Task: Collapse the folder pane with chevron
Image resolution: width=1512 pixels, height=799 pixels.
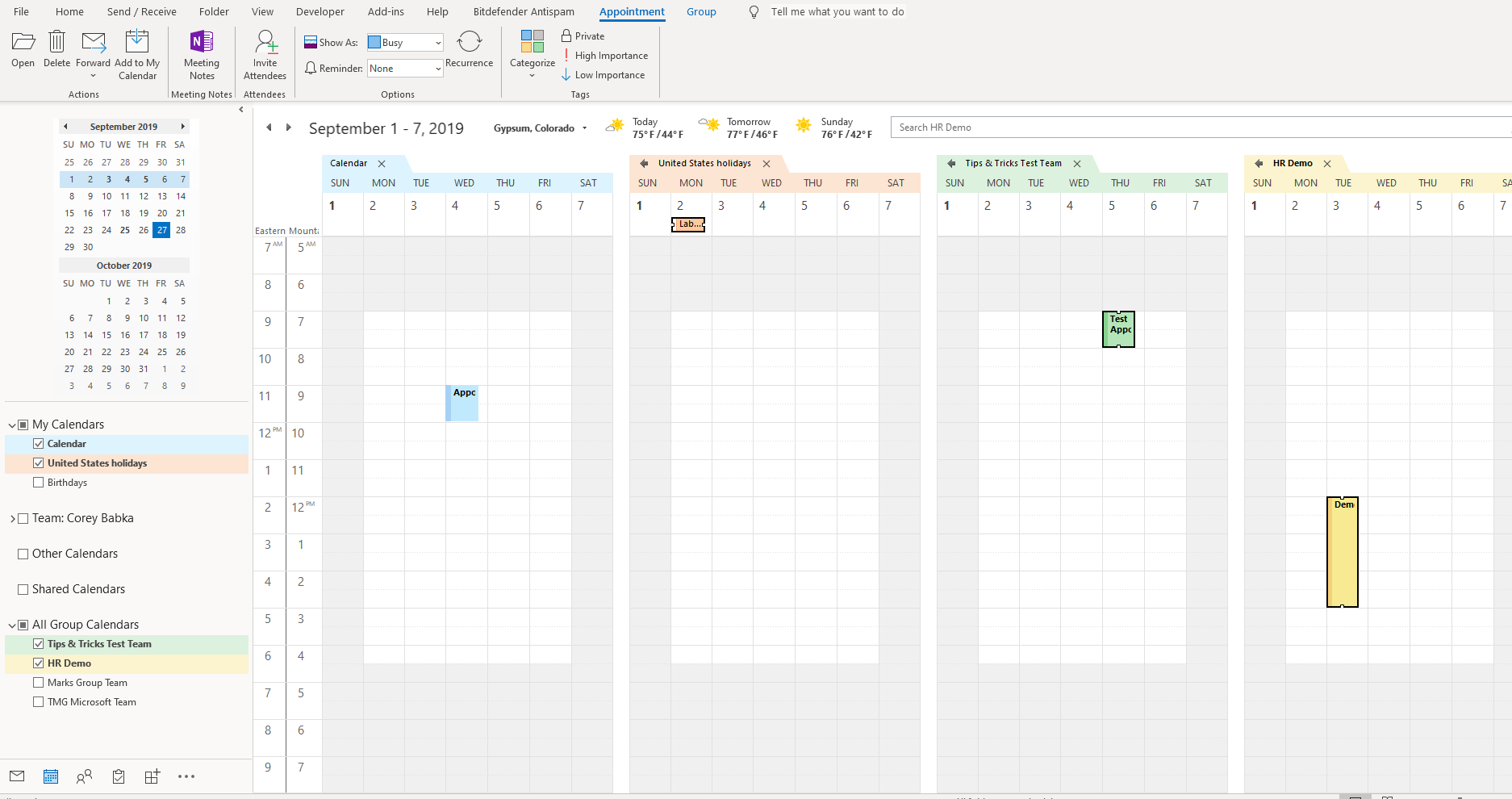Action: [241, 110]
